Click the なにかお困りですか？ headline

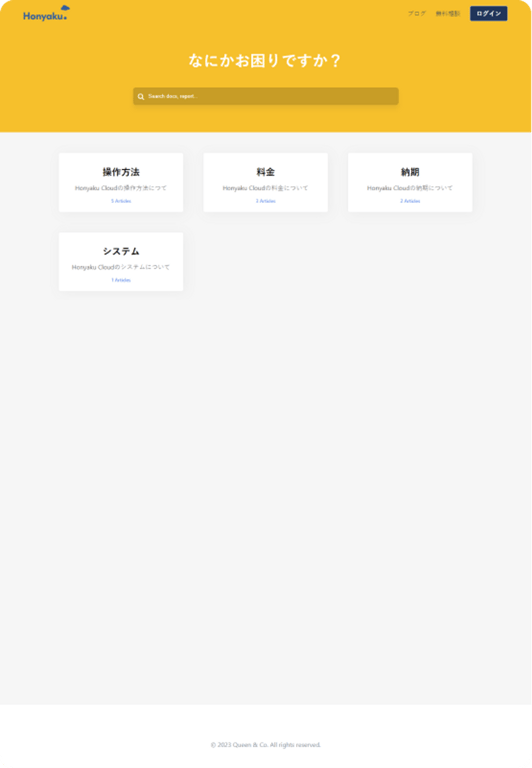(x=265, y=61)
